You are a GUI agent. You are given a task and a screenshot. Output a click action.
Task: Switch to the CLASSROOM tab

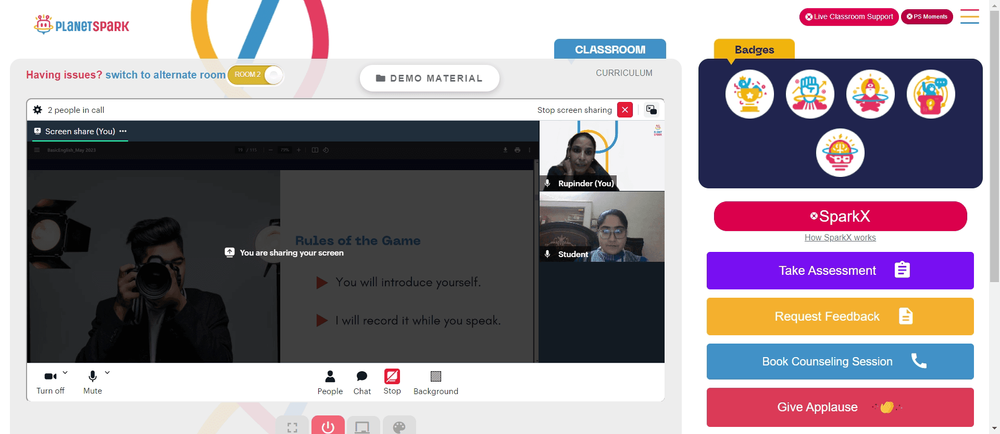(610, 49)
